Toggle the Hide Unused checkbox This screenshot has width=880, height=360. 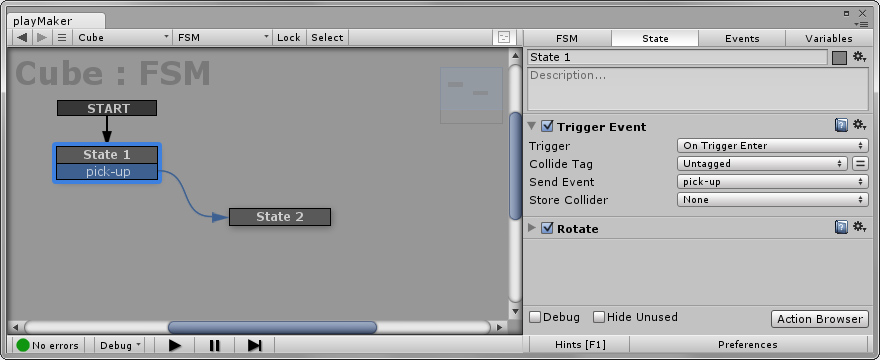click(599, 317)
